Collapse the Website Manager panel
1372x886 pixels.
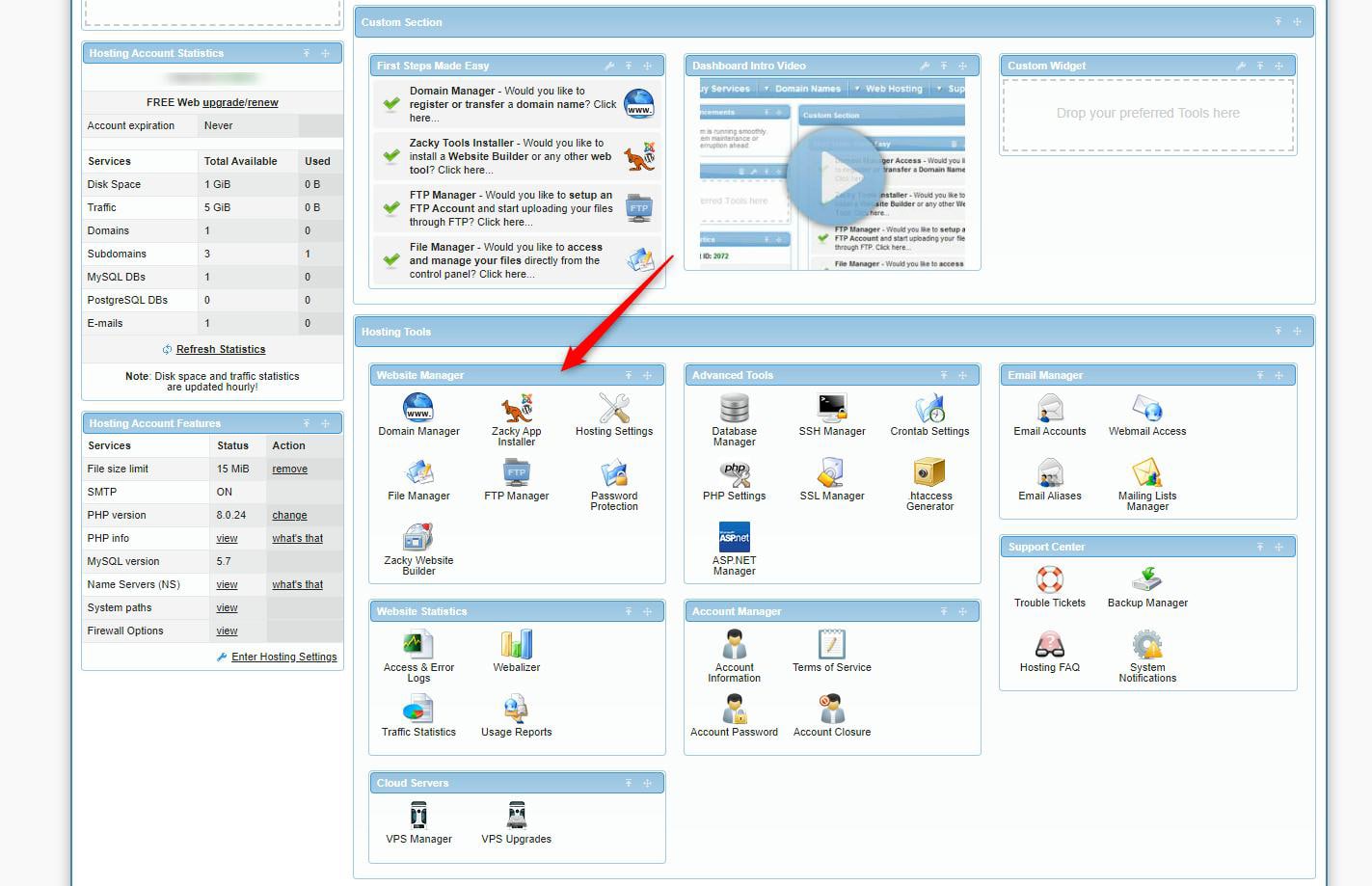tap(629, 375)
